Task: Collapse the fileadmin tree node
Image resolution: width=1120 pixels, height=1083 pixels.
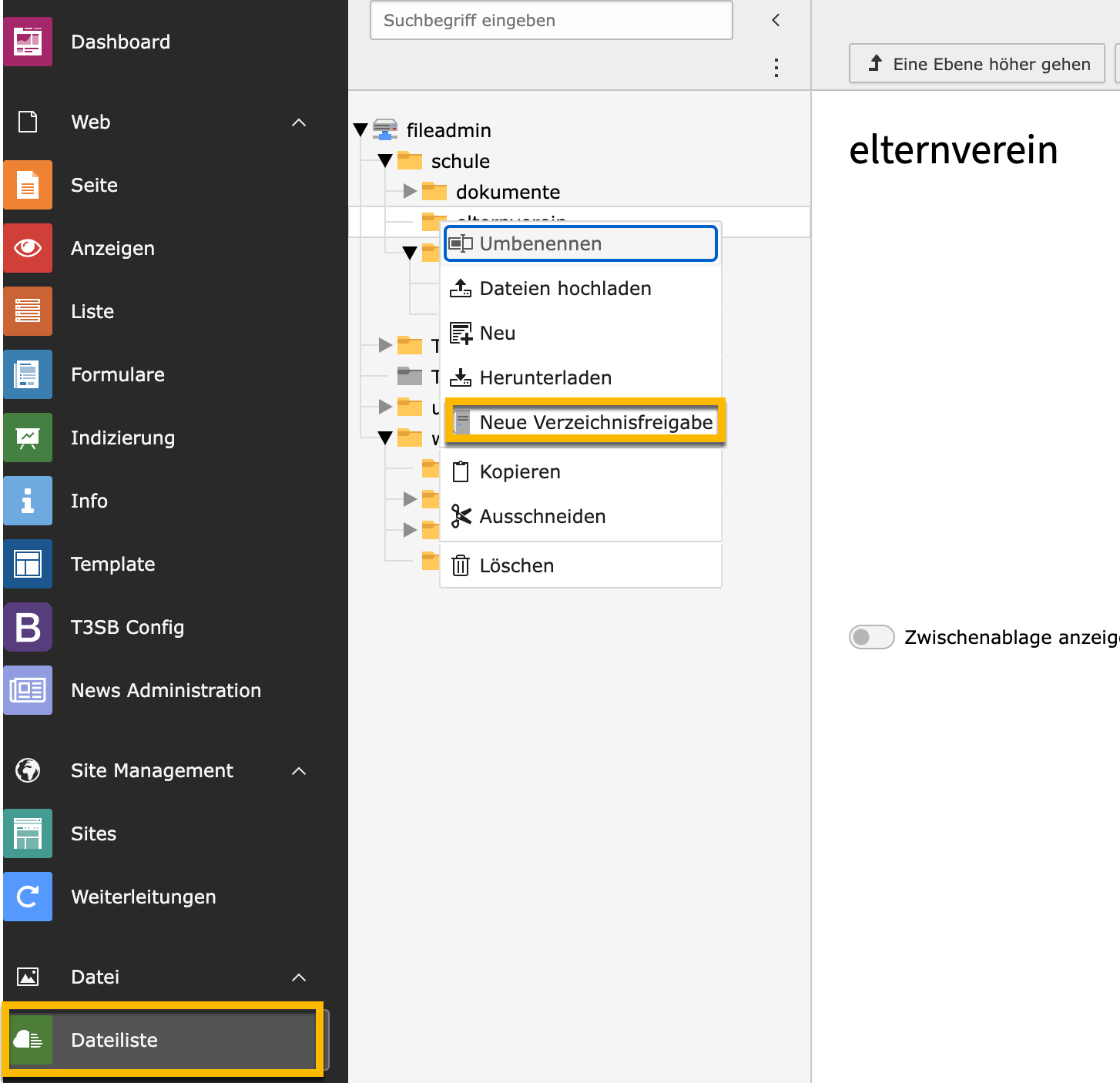Action: (361, 129)
